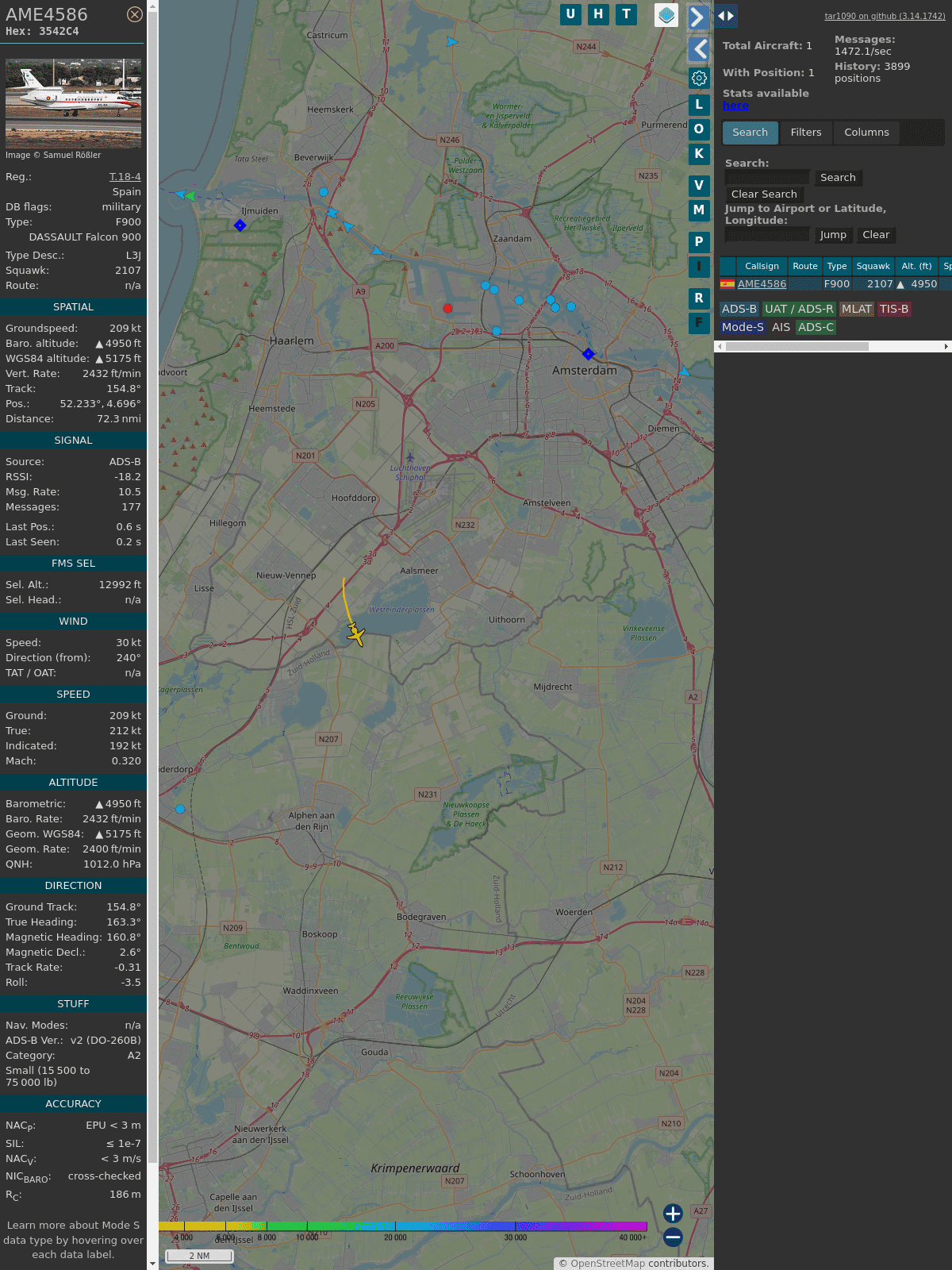Click the blue diamond marker in Amsterdam
This screenshot has height=1270, width=952.
pyautogui.click(x=588, y=354)
